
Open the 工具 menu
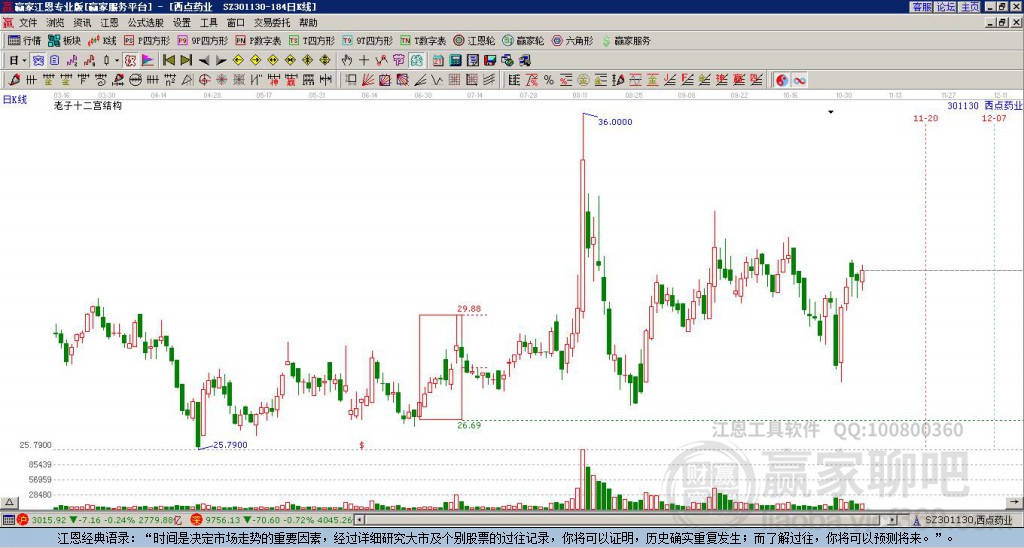(208, 23)
